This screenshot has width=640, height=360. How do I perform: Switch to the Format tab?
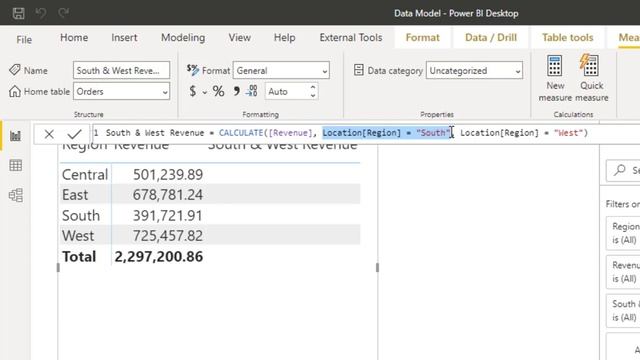tap(422, 38)
